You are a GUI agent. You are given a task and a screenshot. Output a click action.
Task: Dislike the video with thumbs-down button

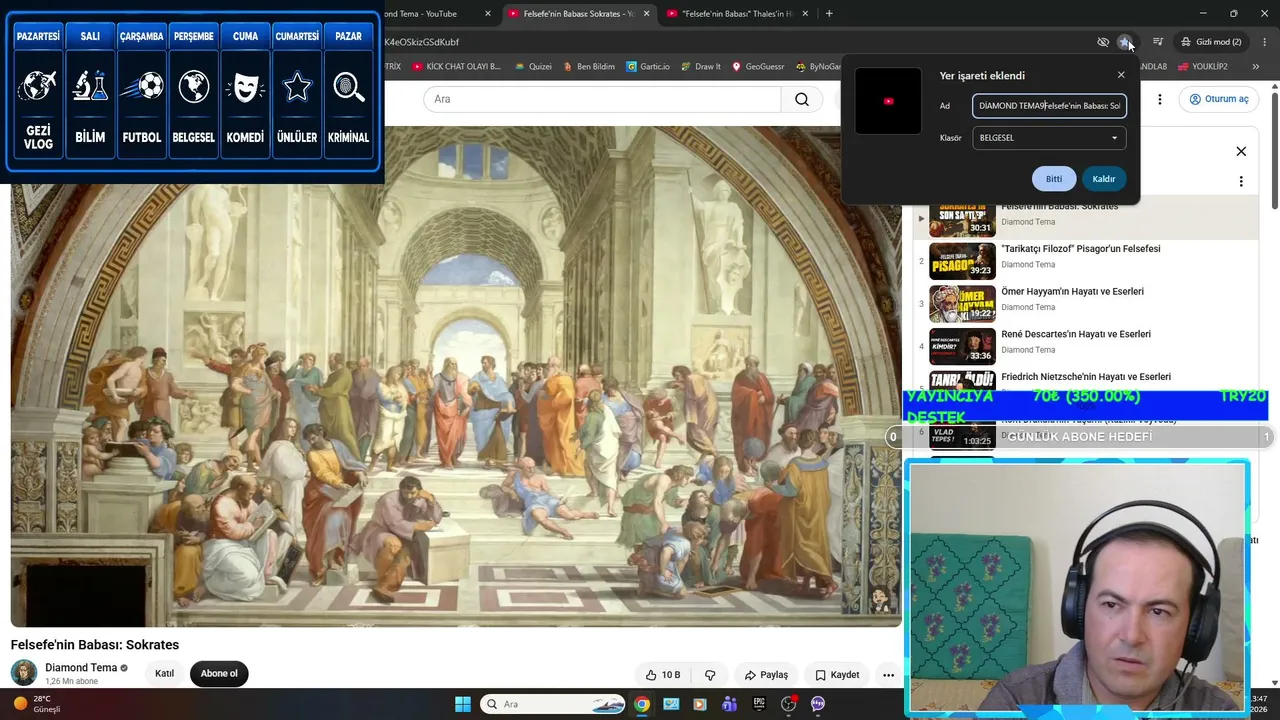pos(710,675)
